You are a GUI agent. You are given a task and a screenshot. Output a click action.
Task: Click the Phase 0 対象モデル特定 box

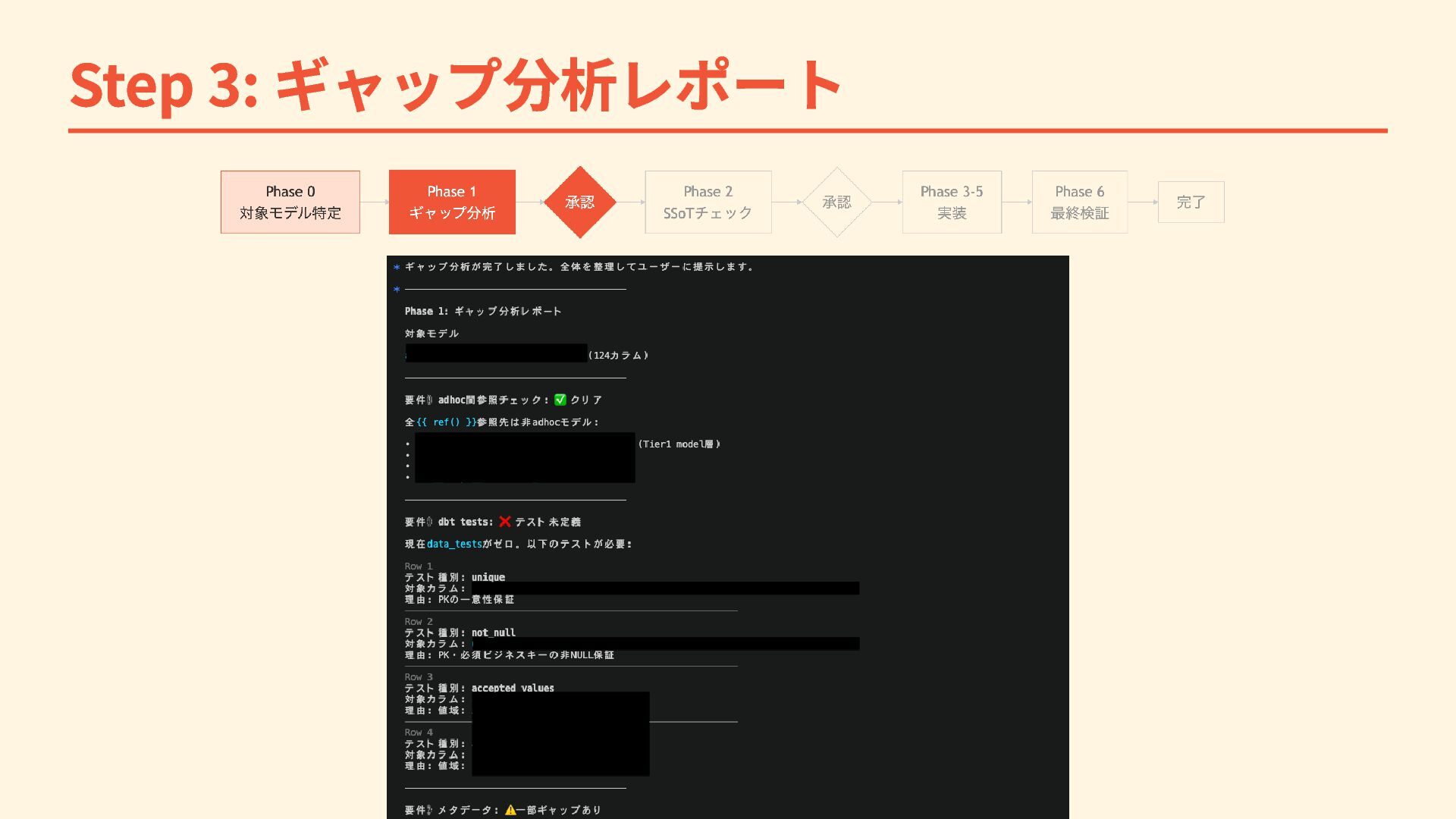(290, 202)
